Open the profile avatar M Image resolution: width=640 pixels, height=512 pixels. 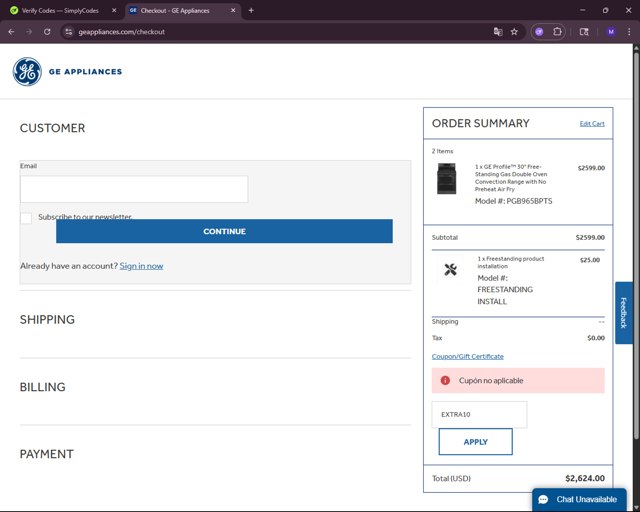pos(611,32)
